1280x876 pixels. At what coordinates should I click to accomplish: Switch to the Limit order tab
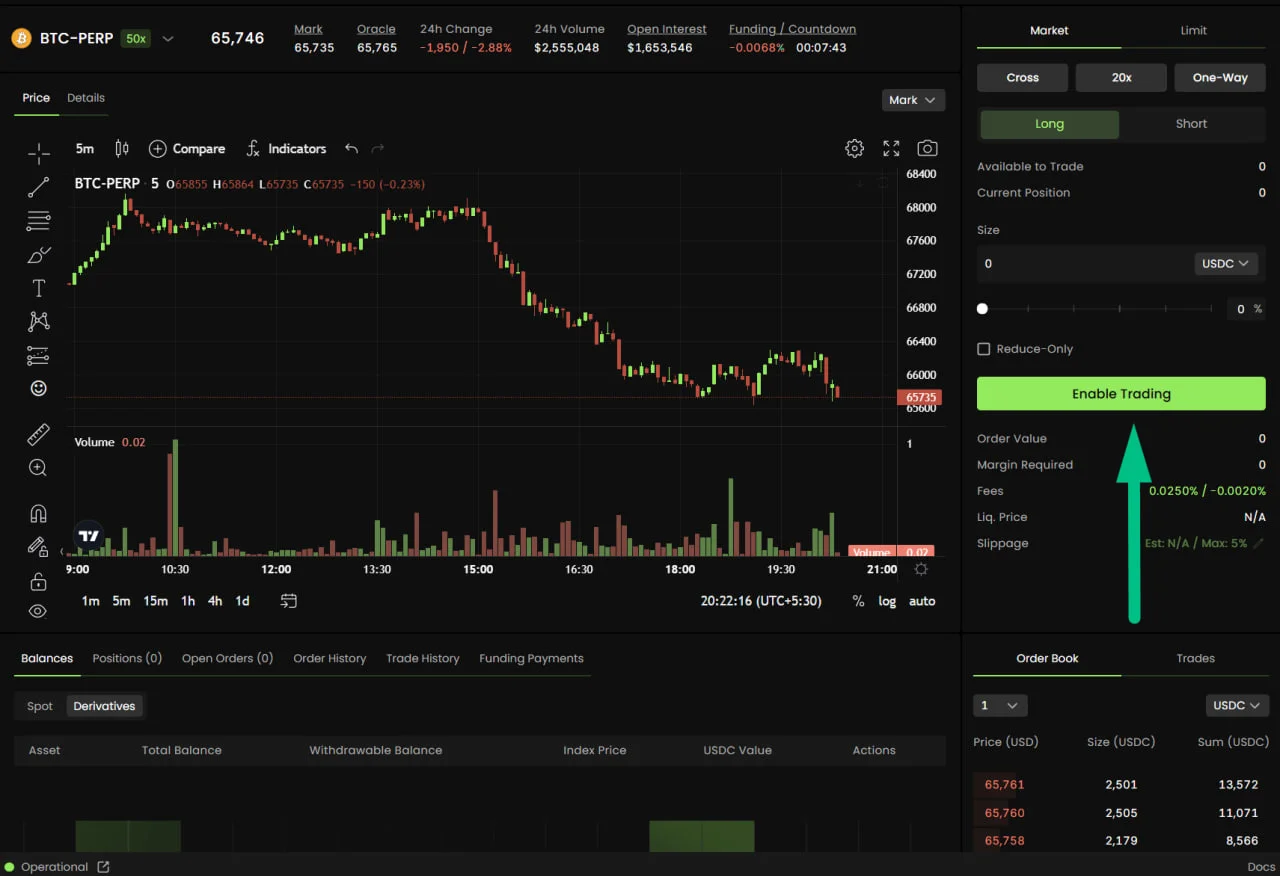click(1193, 30)
